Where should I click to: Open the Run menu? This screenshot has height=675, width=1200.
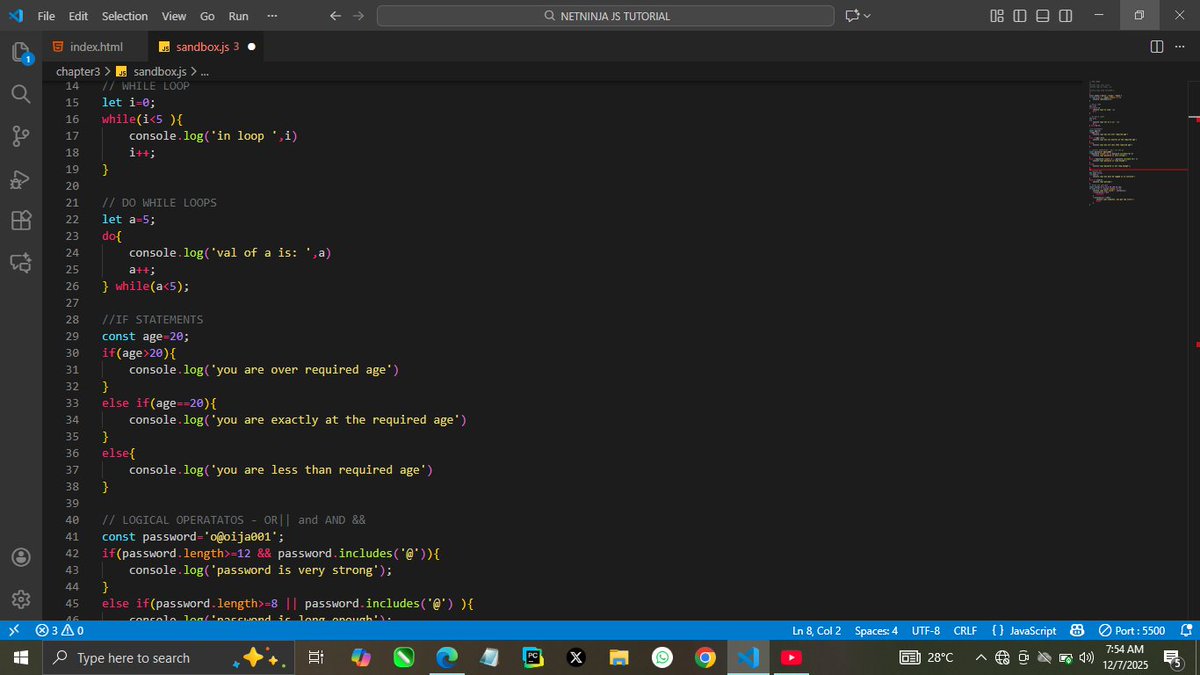[237, 15]
